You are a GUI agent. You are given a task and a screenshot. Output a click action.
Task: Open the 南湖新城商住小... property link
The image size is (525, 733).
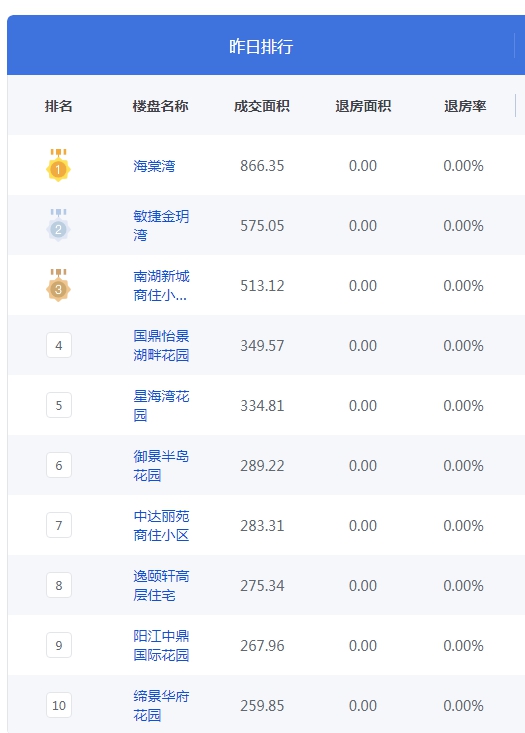[x=161, y=285]
